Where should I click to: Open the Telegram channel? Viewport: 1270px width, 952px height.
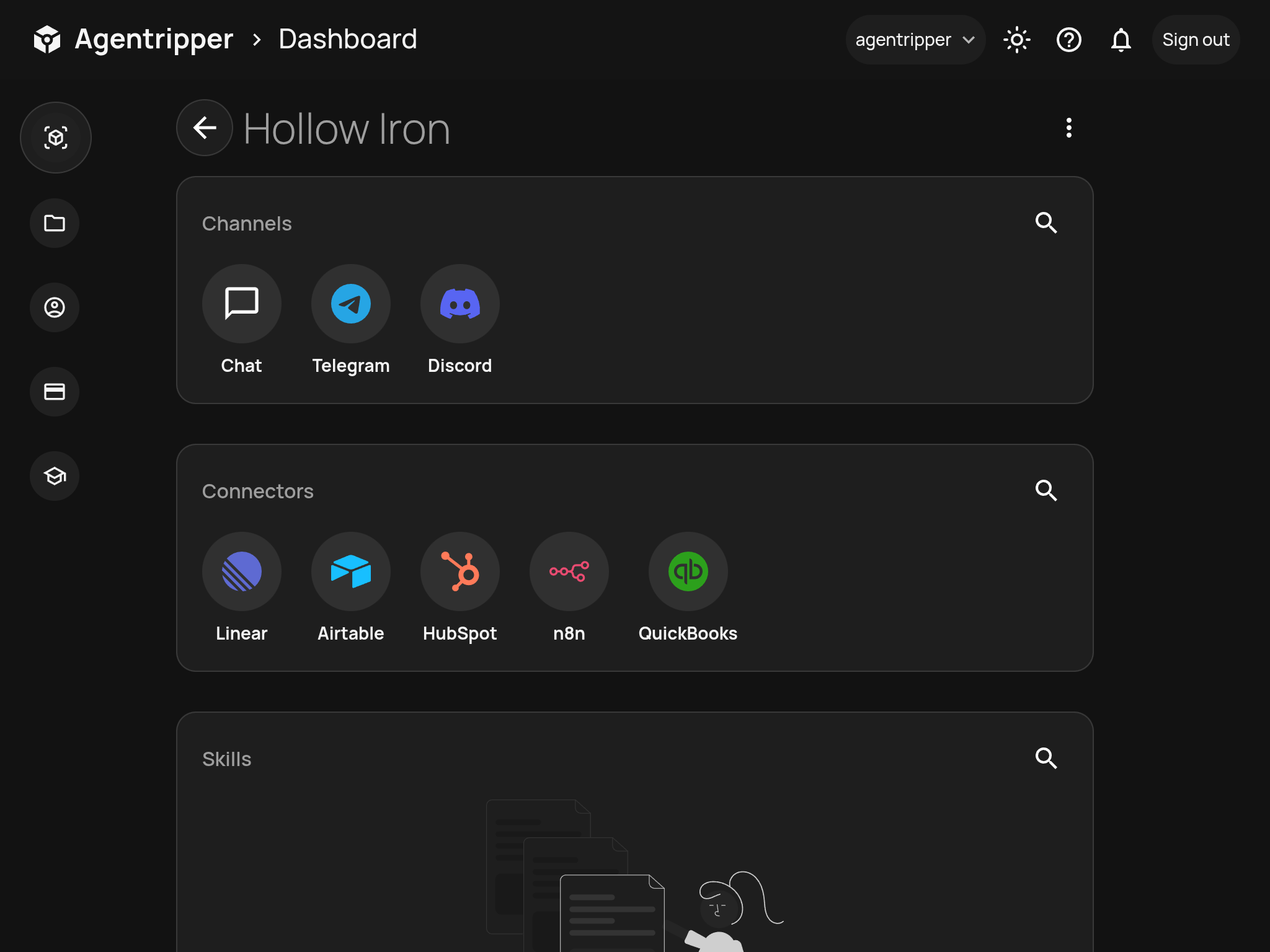coord(350,304)
